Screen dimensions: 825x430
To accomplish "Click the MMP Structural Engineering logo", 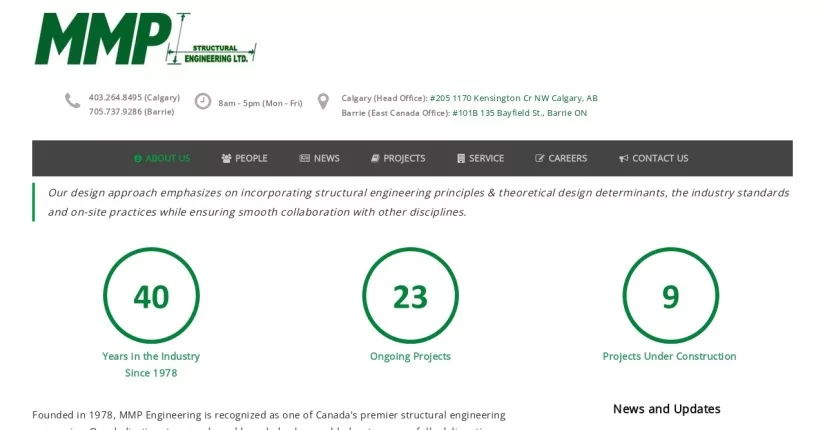I will point(145,39).
